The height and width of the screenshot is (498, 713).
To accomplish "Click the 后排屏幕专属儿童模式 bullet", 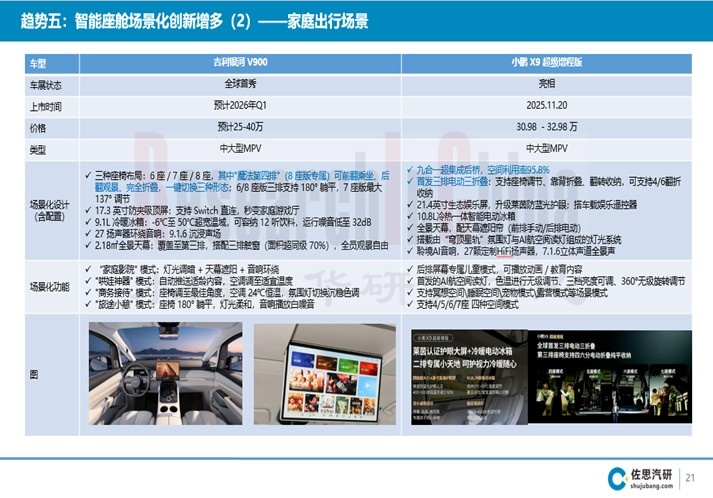I will point(495,269).
